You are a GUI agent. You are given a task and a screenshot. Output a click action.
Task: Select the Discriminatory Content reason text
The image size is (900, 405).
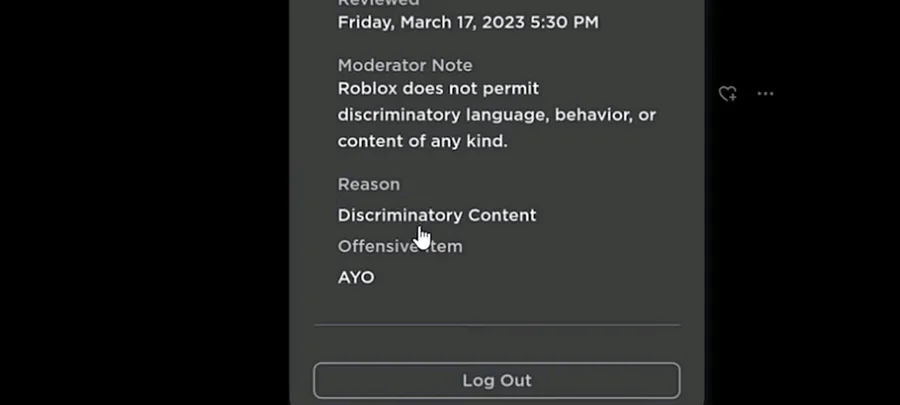(x=437, y=216)
